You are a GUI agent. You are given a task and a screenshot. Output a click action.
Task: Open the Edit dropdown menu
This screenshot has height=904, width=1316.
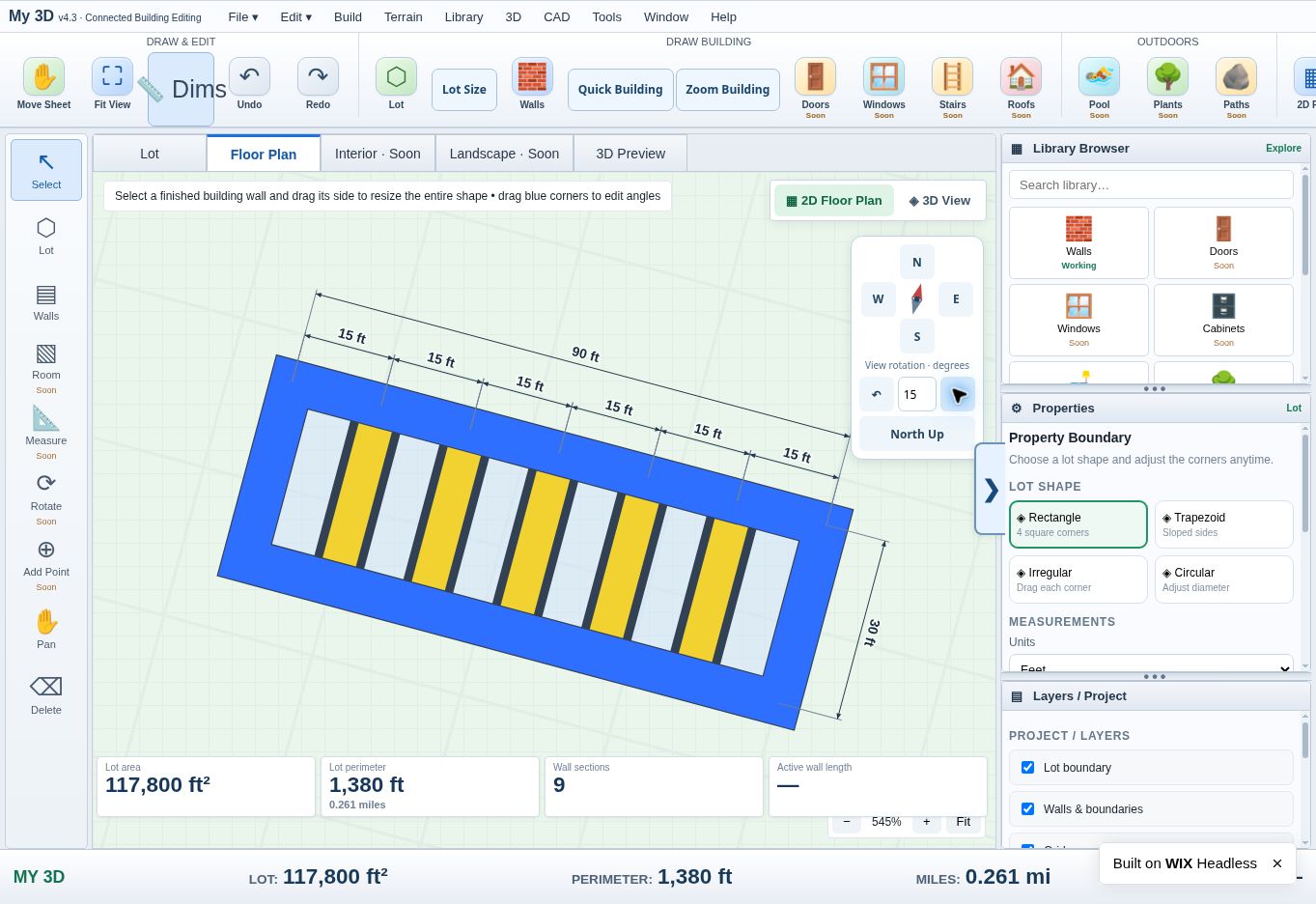click(296, 16)
